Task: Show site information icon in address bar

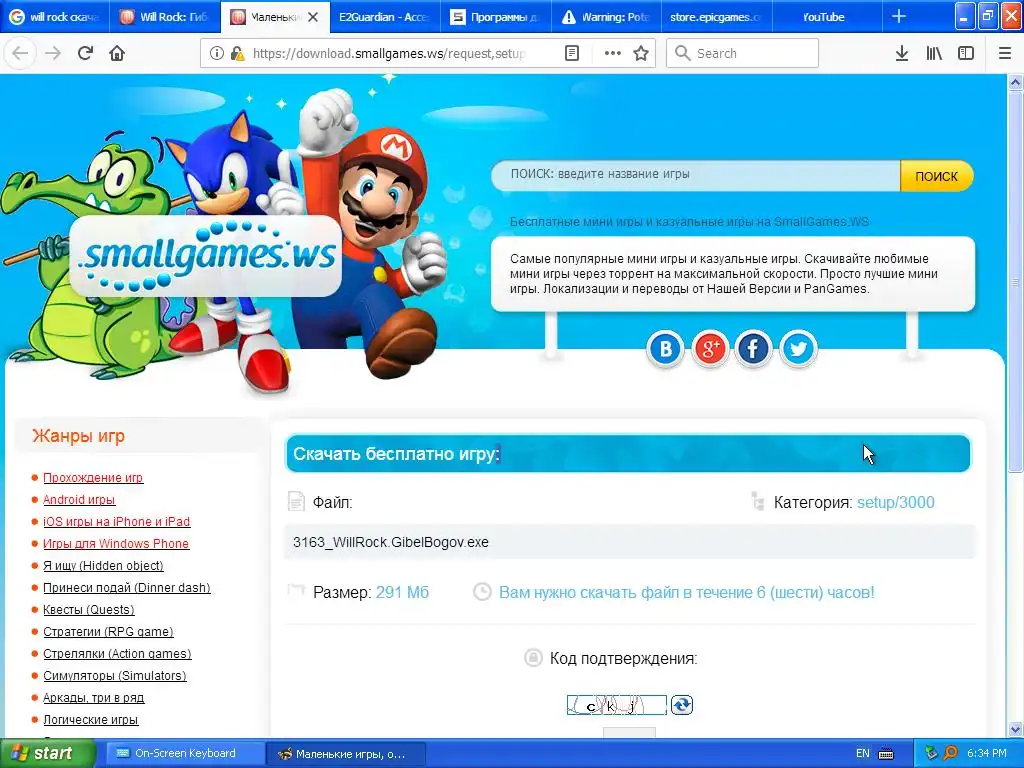Action: tap(217, 53)
